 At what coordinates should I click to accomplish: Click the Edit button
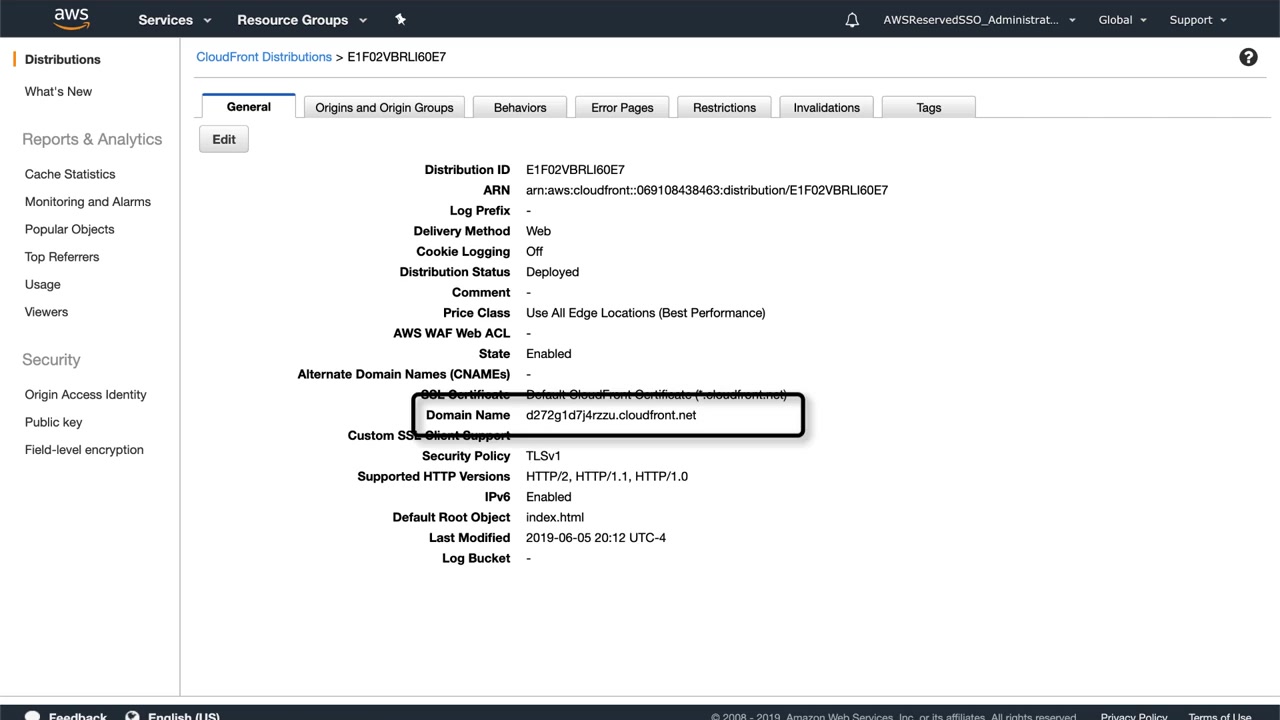coord(224,139)
